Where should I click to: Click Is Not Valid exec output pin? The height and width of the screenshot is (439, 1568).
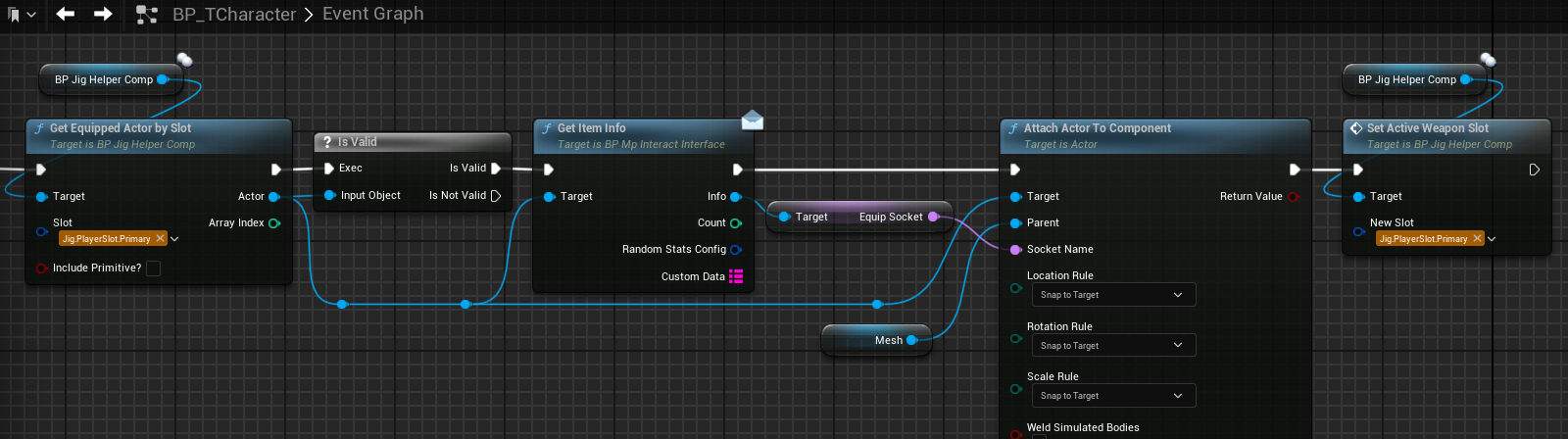[x=496, y=196]
